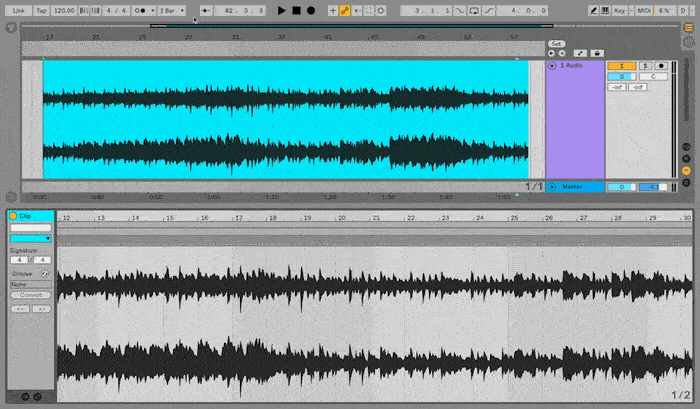Image resolution: width=700 pixels, height=409 pixels.
Task: Toggle the Key map mode button
Action: pos(619,10)
